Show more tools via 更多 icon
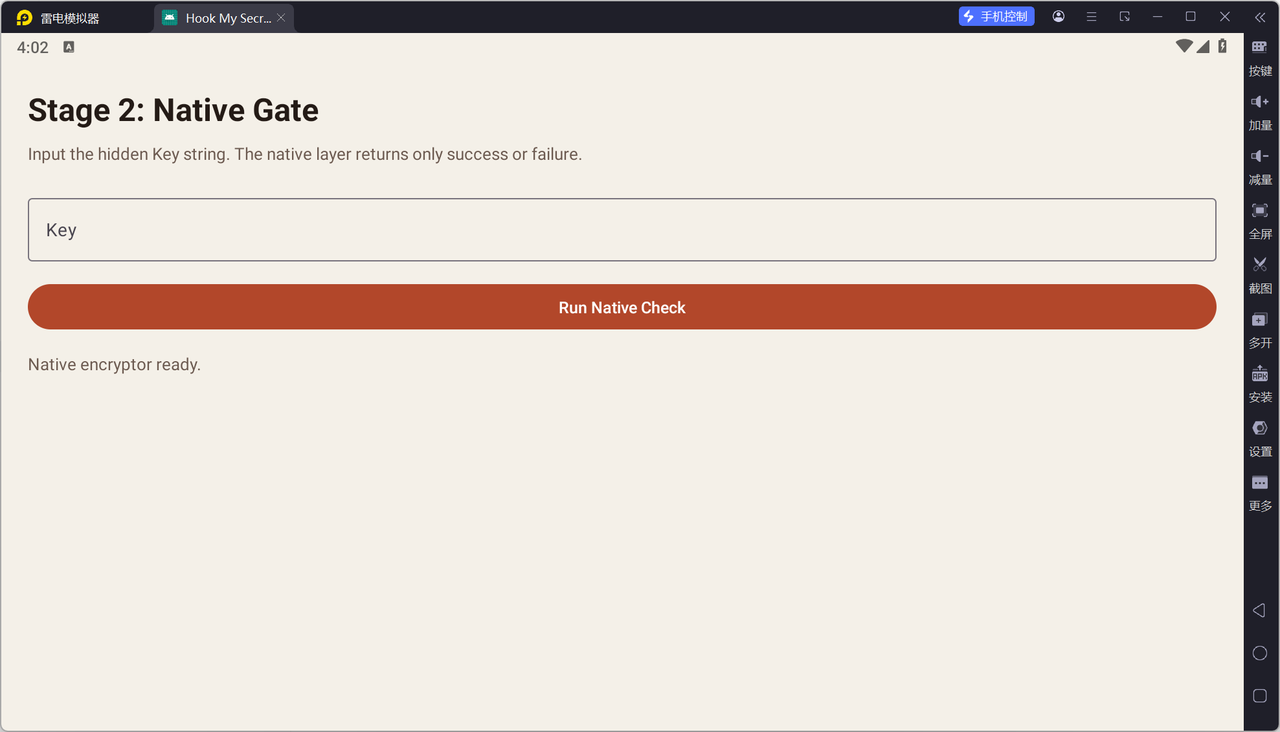1280x732 pixels. [1260, 492]
